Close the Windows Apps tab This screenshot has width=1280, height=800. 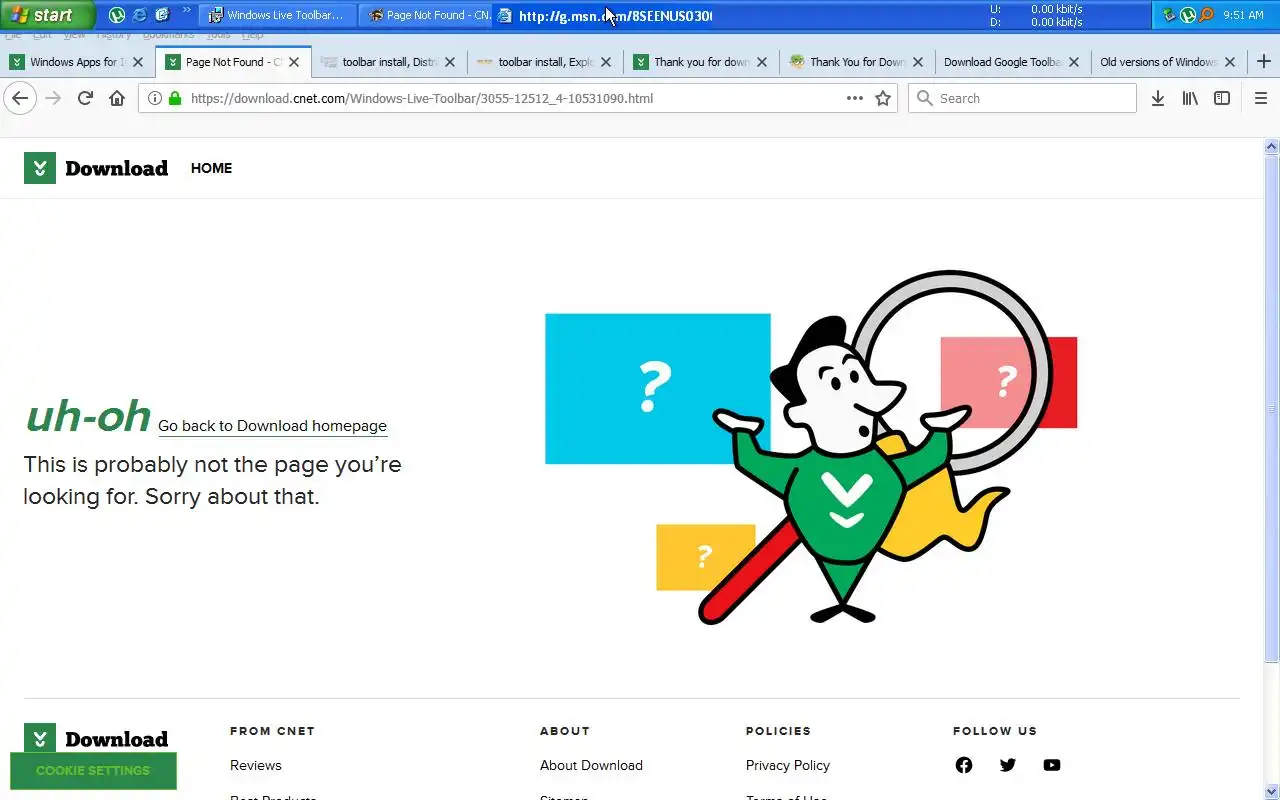click(x=138, y=62)
